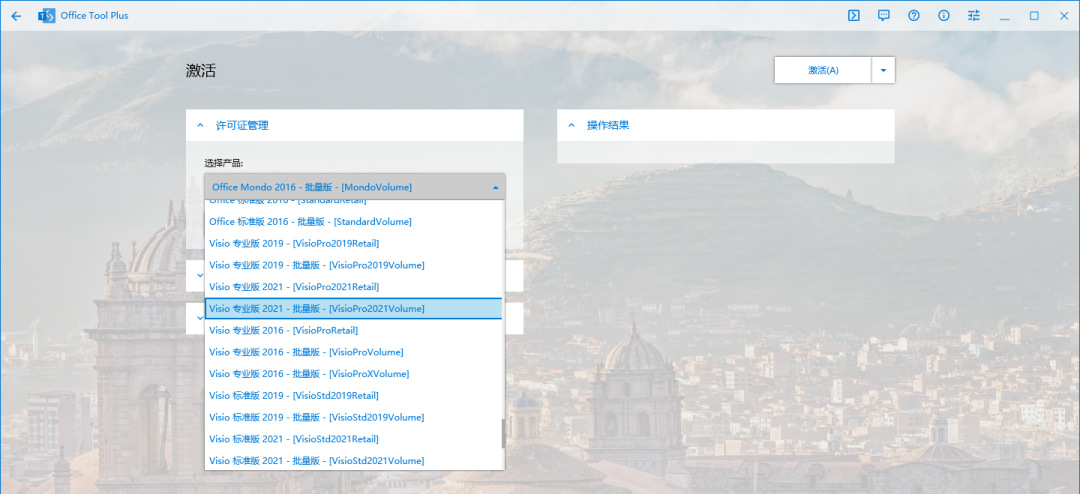The width and height of the screenshot is (1080, 494).
Task: Choose Visio 专业版 2016 批量版 VisioProXVolume
Action: pyautogui.click(x=353, y=373)
